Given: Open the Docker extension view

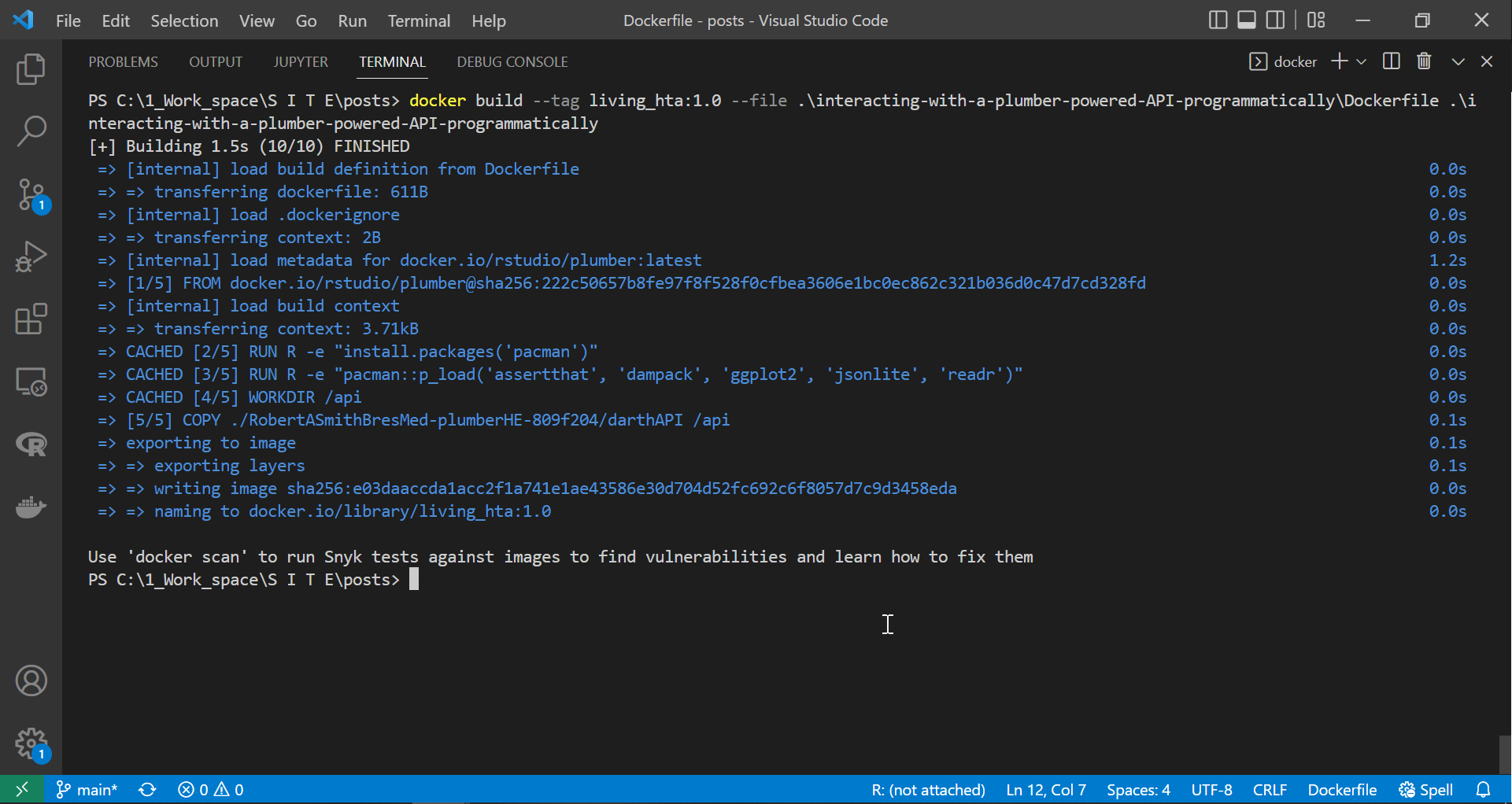Looking at the screenshot, I should (31, 507).
